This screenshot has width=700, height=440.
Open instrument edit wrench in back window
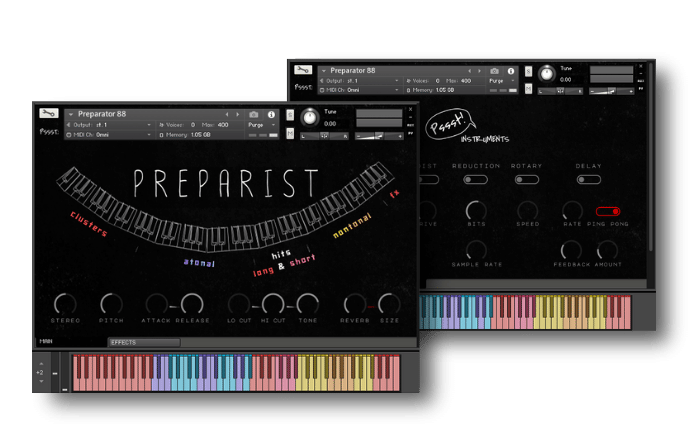pos(303,70)
